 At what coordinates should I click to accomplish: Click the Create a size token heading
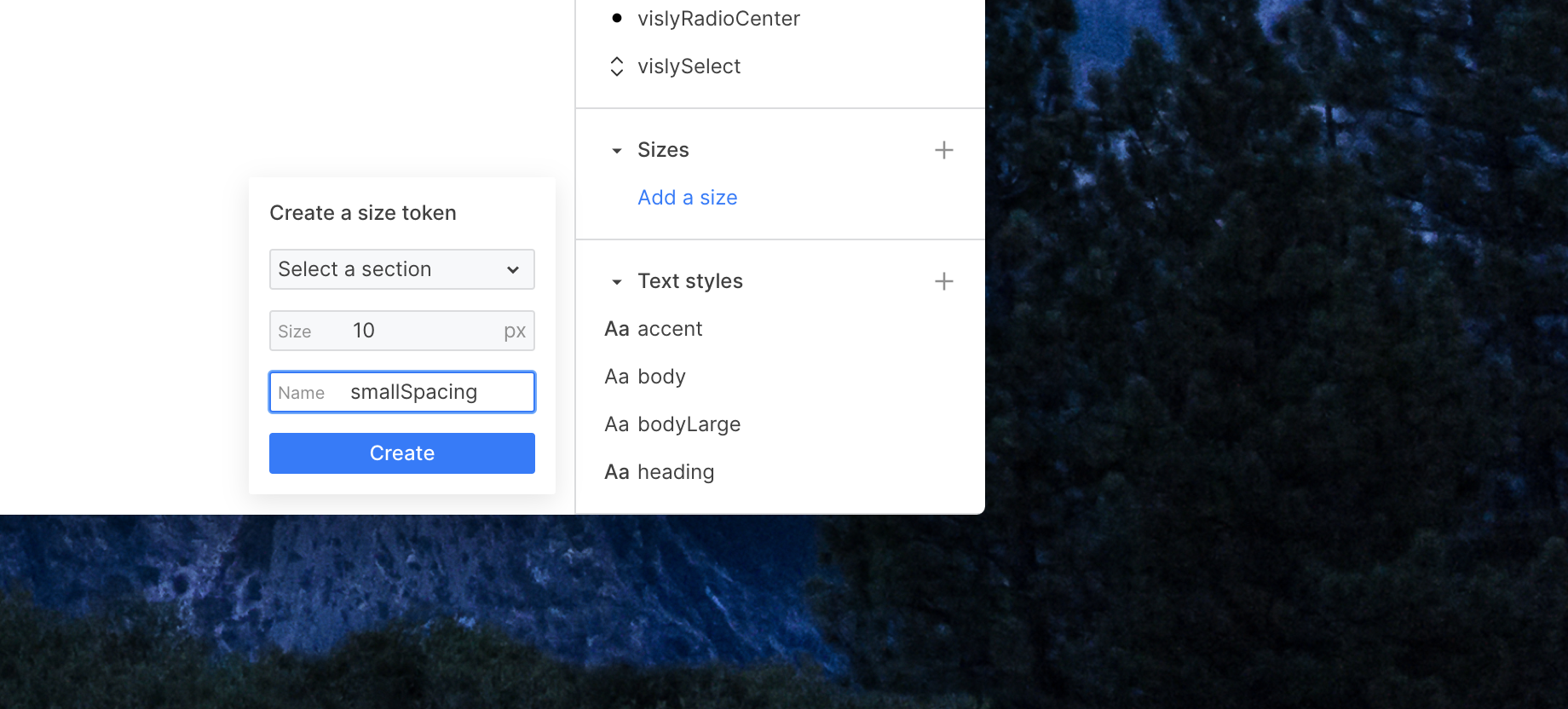click(x=363, y=213)
